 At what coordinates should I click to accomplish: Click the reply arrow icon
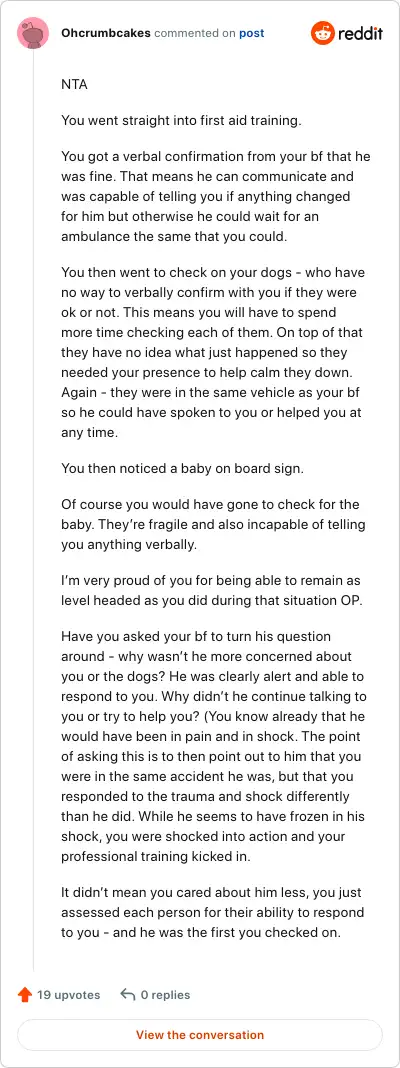pyautogui.click(x=127, y=995)
